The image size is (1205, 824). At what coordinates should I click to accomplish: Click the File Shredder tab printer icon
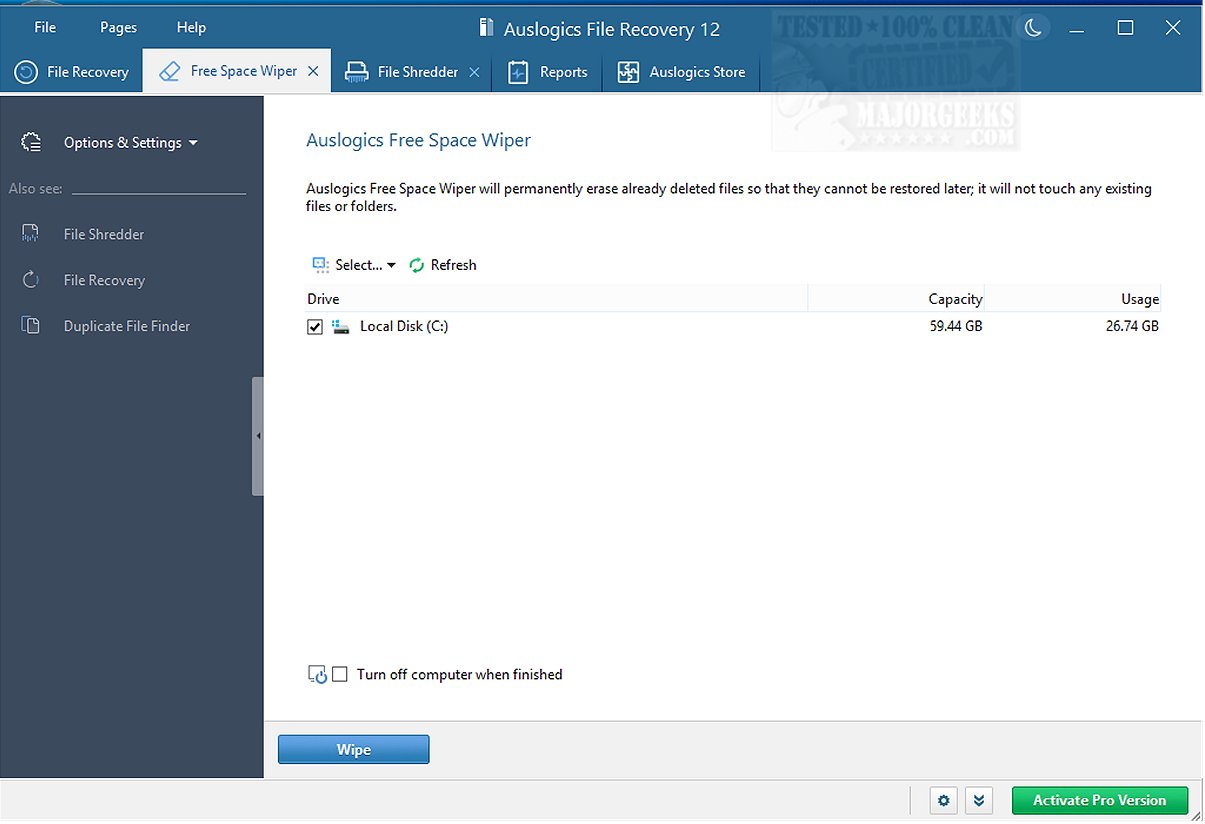coord(356,72)
